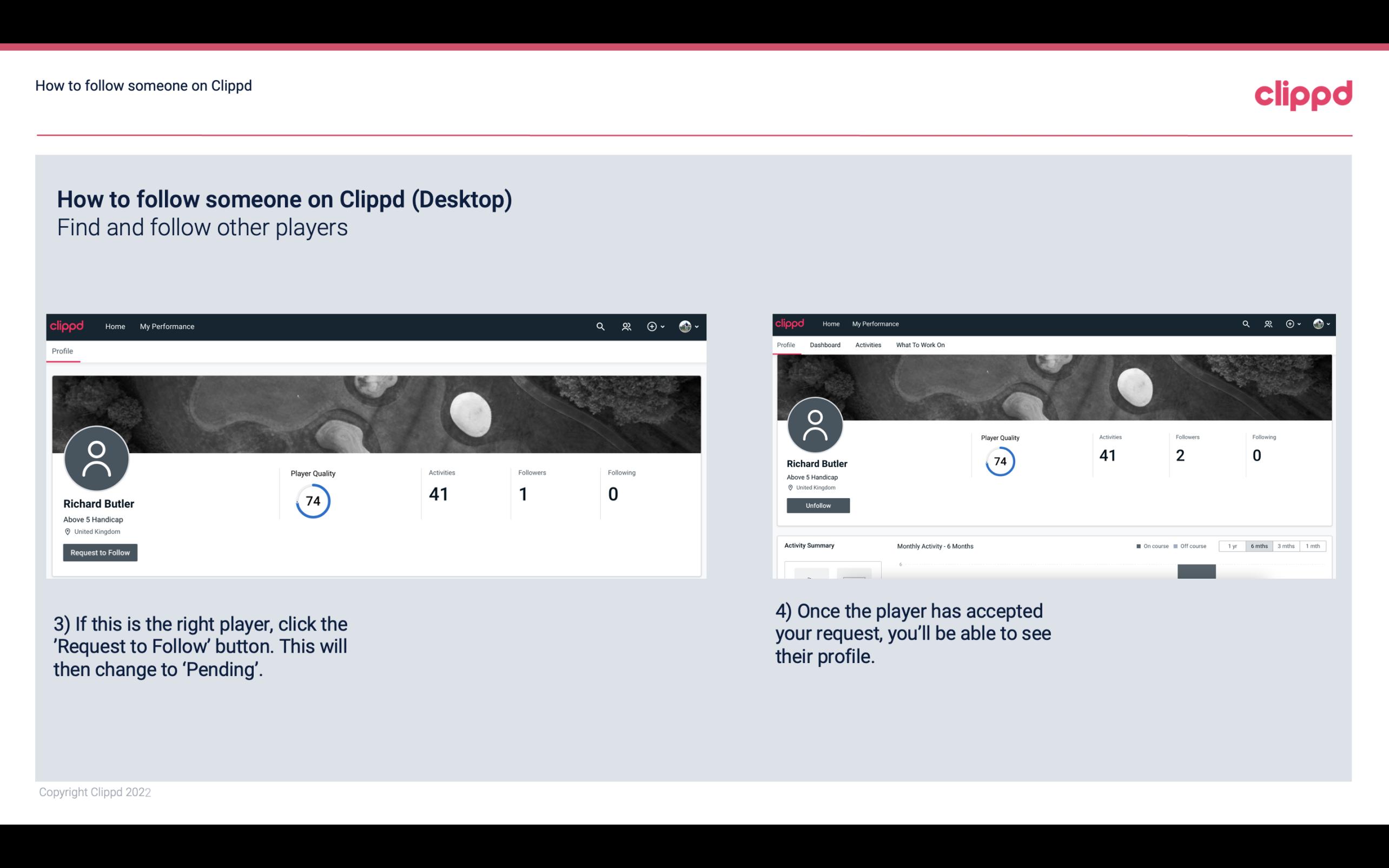Select the 'My Performance' menu item
The height and width of the screenshot is (868, 1389).
tap(167, 326)
